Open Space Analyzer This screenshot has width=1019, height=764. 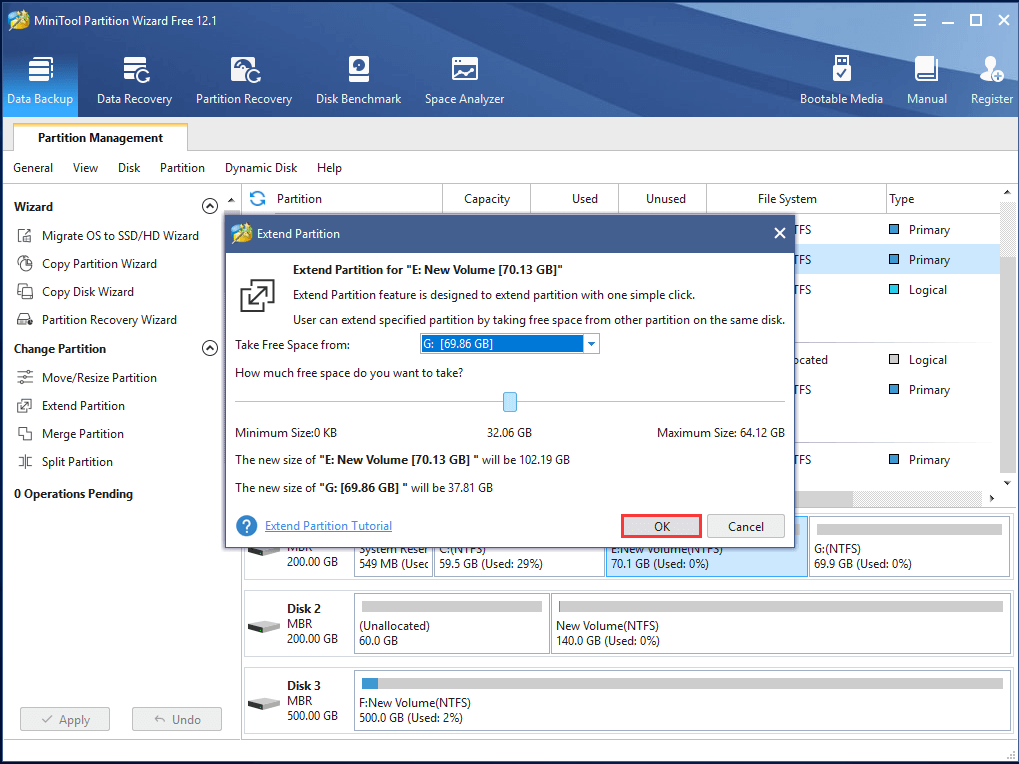click(464, 80)
